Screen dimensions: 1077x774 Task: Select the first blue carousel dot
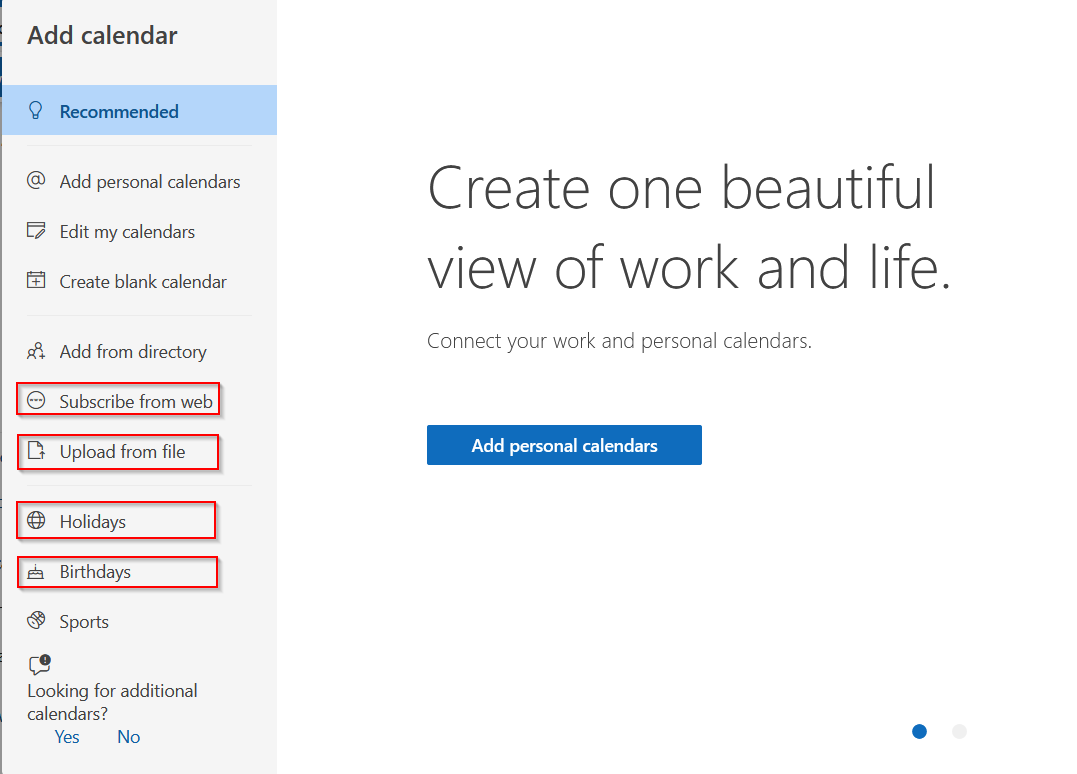(x=919, y=732)
